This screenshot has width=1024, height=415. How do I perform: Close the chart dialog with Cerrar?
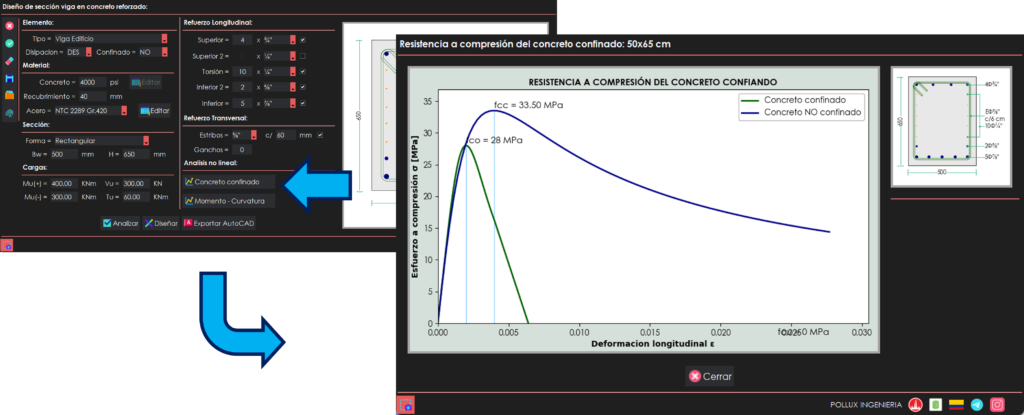709,377
